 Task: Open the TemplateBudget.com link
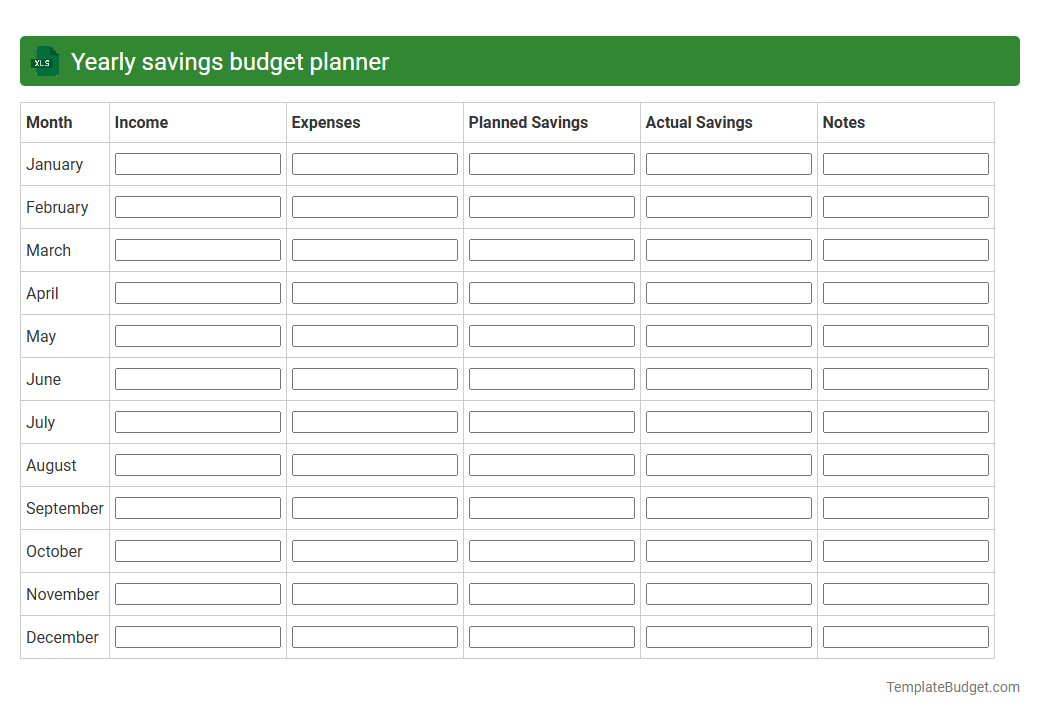pyautogui.click(x=952, y=687)
